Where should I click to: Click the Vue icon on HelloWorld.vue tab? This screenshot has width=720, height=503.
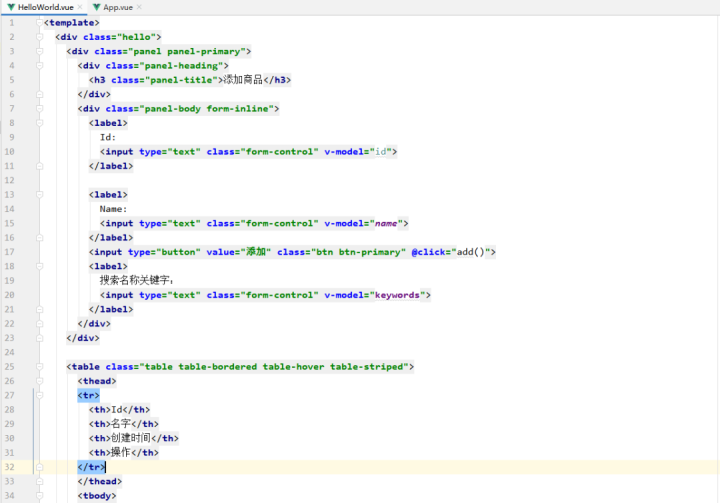11,7
